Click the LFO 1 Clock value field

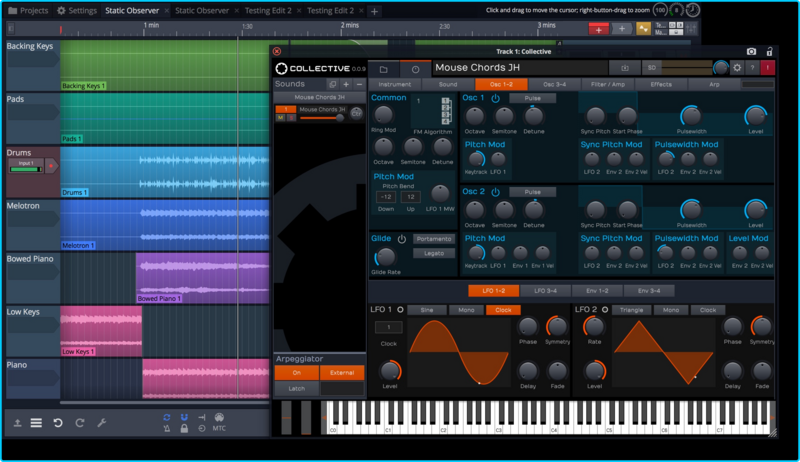click(388, 327)
